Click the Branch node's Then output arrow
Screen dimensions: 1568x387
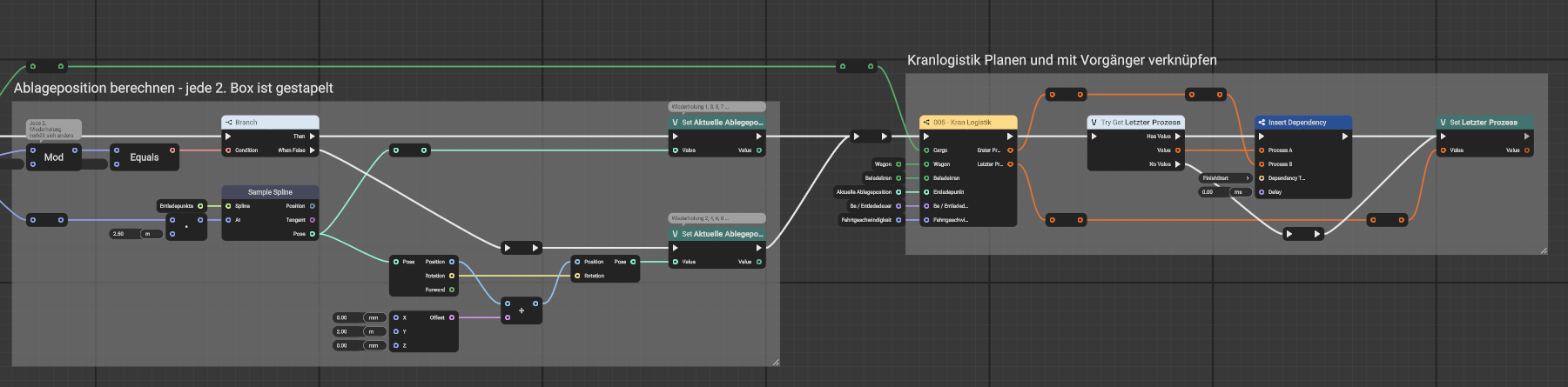tap(313, 137)
